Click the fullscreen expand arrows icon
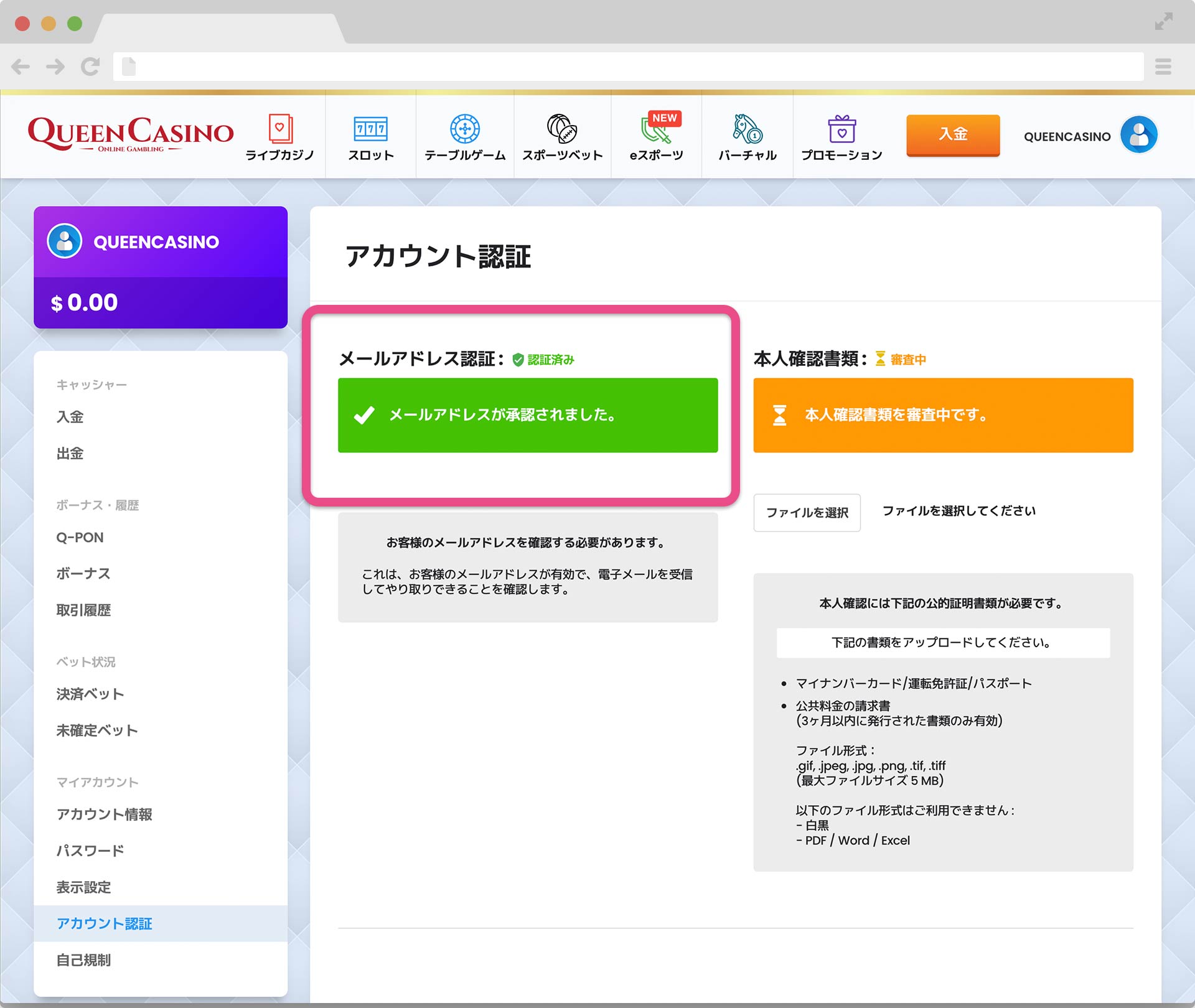1195x1008 pixels. (x=1164, y=21)
